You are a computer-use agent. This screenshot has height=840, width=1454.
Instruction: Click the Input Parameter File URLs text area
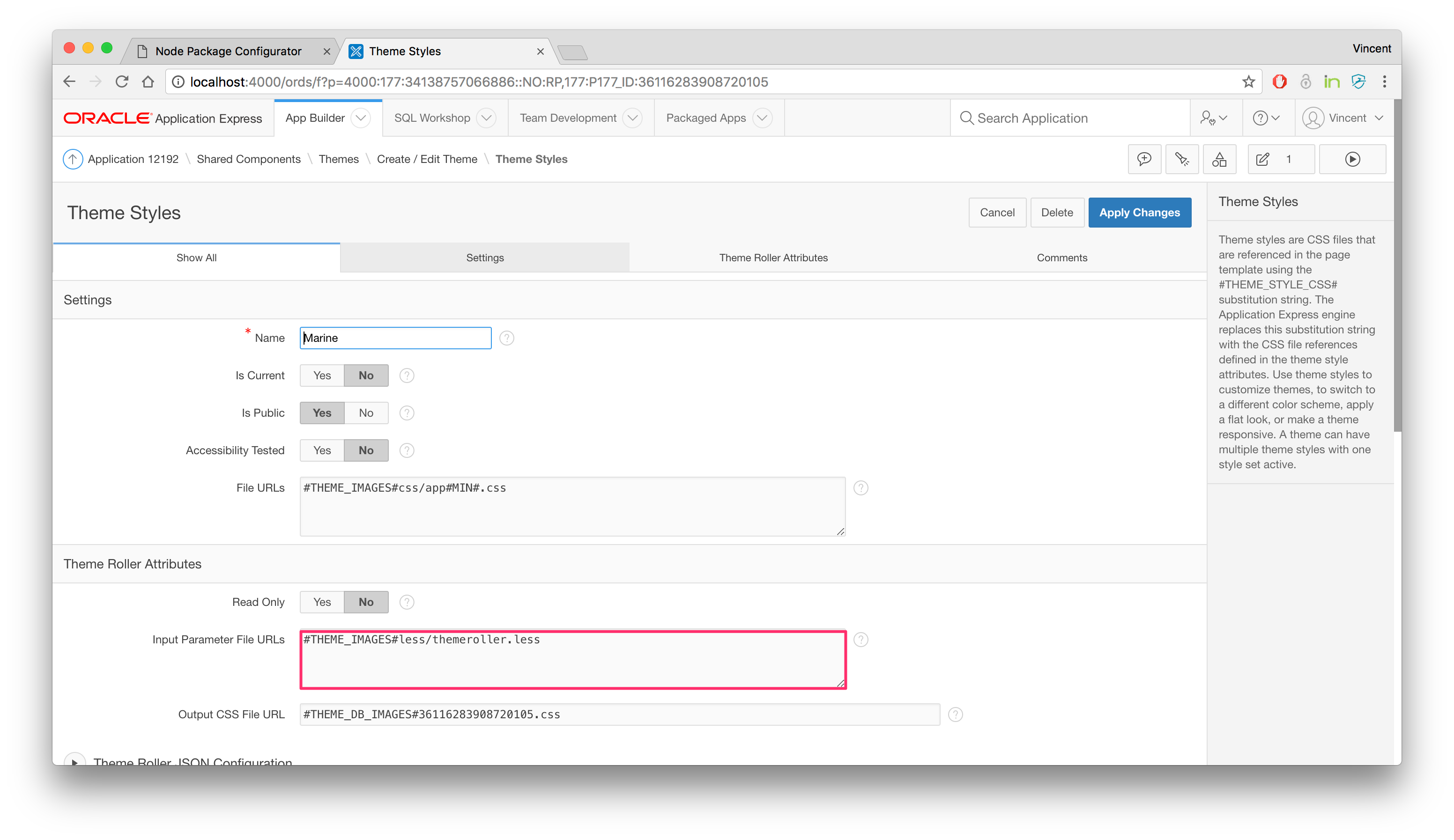point(573,659)
